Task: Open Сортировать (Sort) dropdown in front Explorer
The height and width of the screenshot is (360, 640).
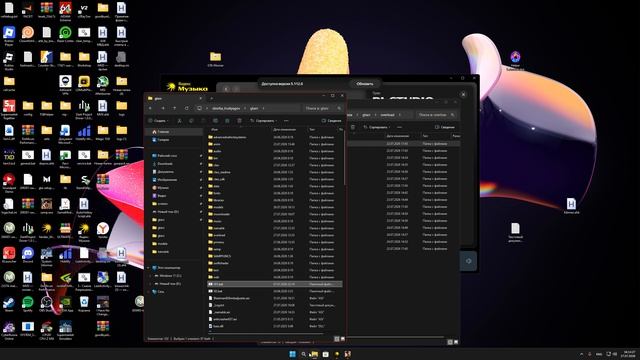Action: 264,121
